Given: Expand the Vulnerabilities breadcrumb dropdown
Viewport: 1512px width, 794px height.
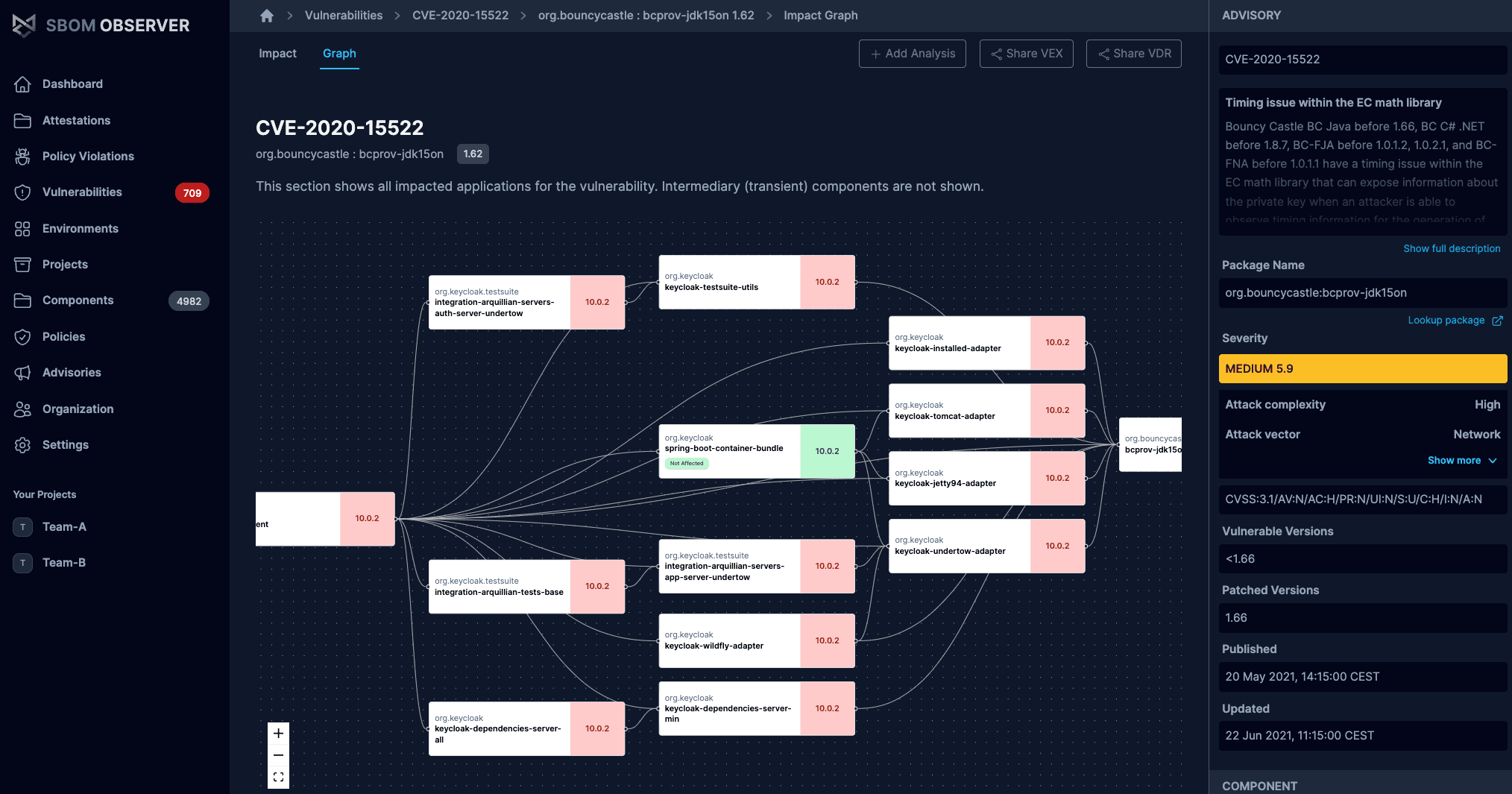Looking at the screenshot, I should click(x=343, y=15).
